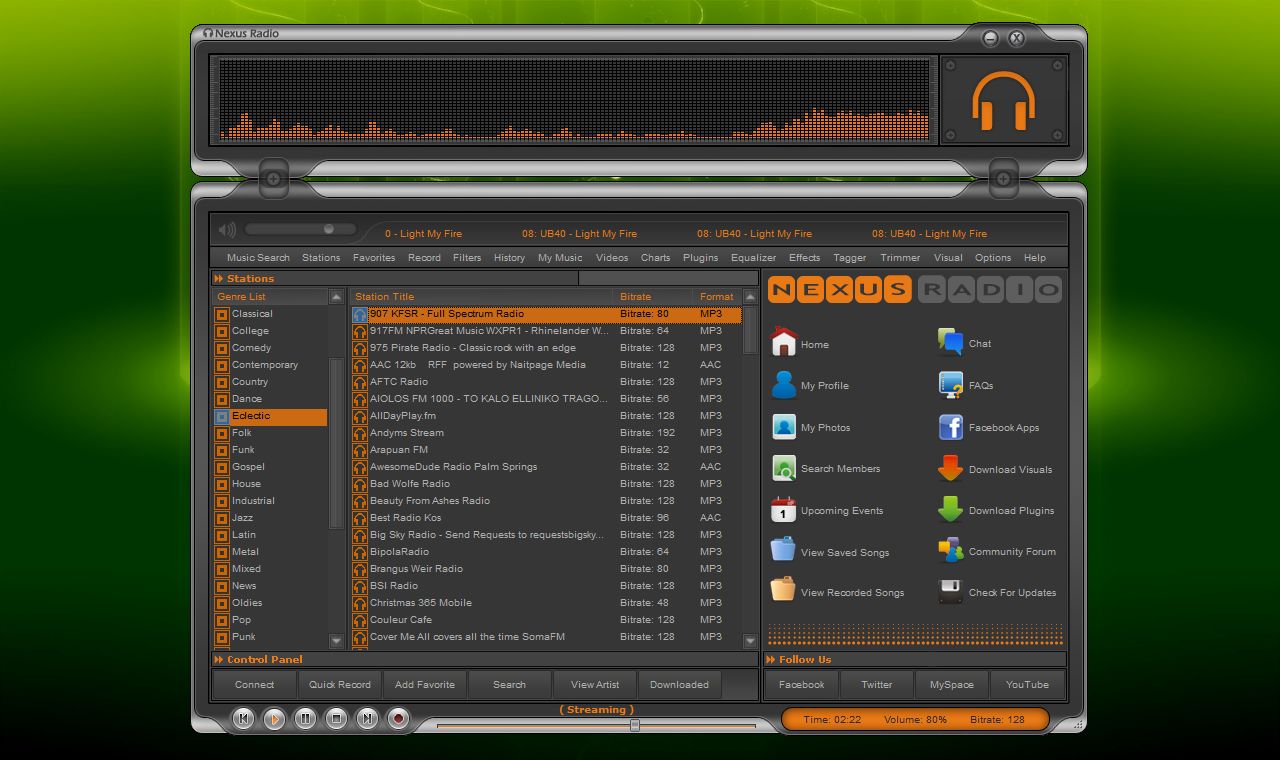The width and height of the screenshot is (1280, 760).
Task: Skip to the next track
Action: click(367, 718)
